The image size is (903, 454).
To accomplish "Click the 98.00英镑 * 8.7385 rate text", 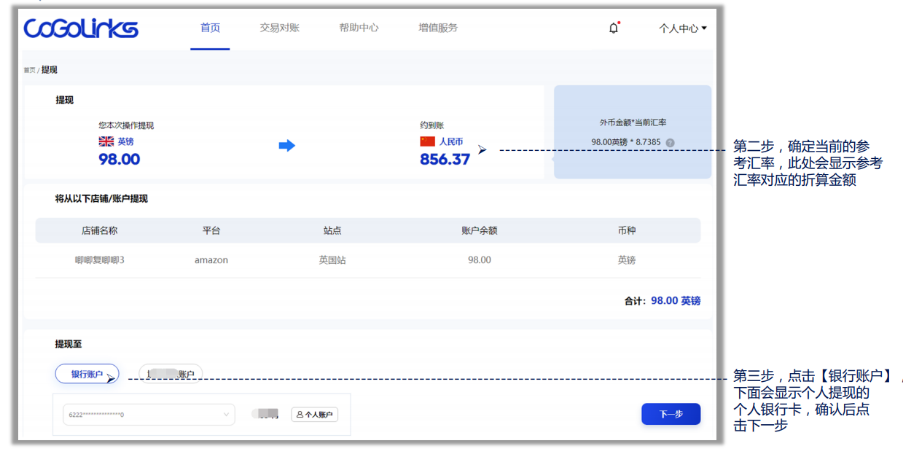I will pos(626,142).
